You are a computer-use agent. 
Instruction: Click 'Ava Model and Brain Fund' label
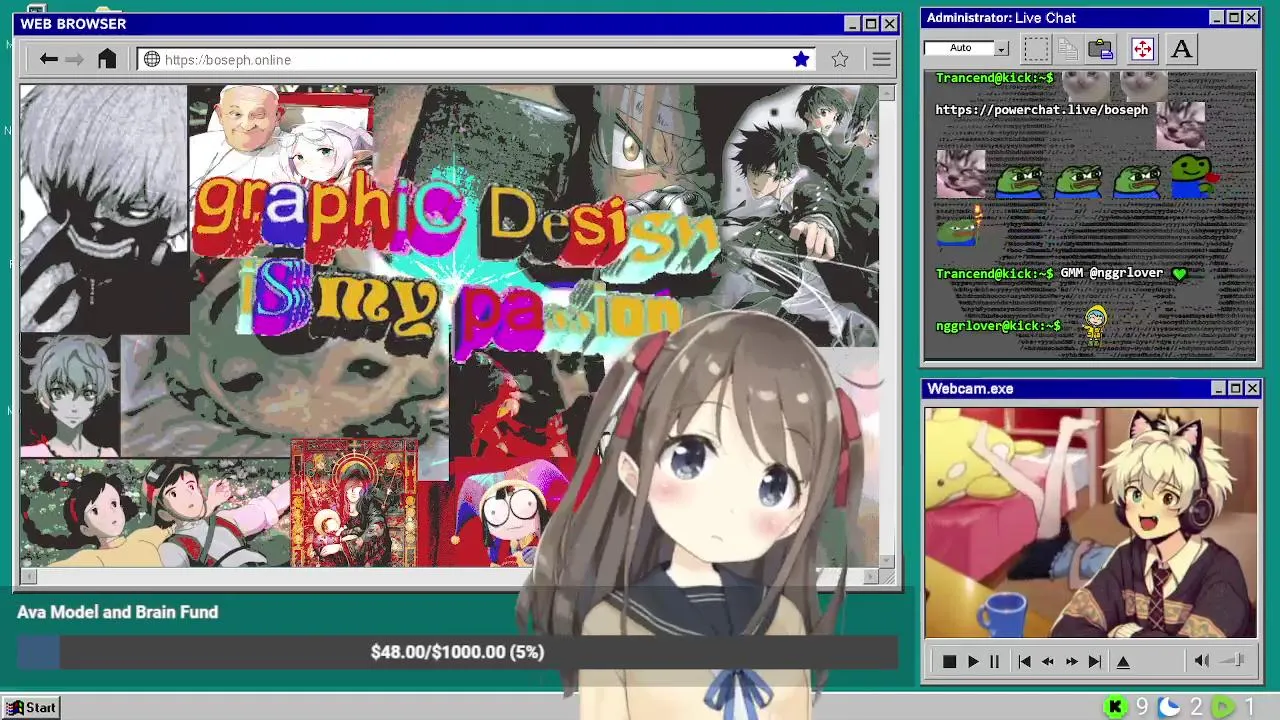point(117,612)
